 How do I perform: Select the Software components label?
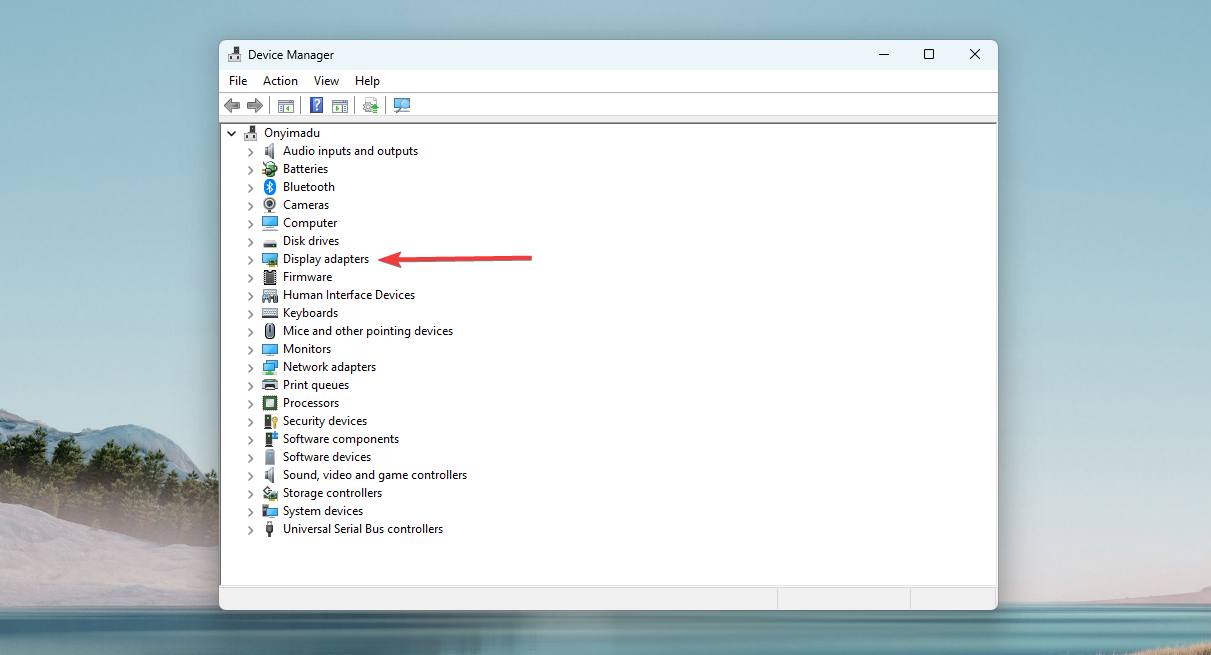pos(341,439)
